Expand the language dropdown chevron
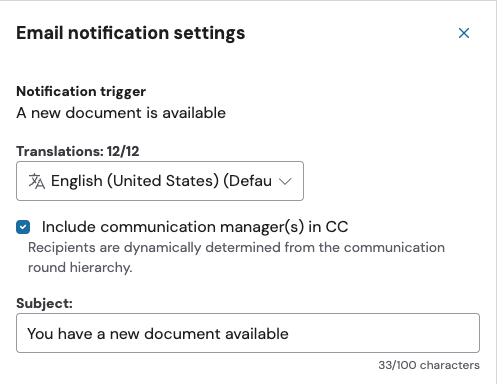 pos(285,181)
